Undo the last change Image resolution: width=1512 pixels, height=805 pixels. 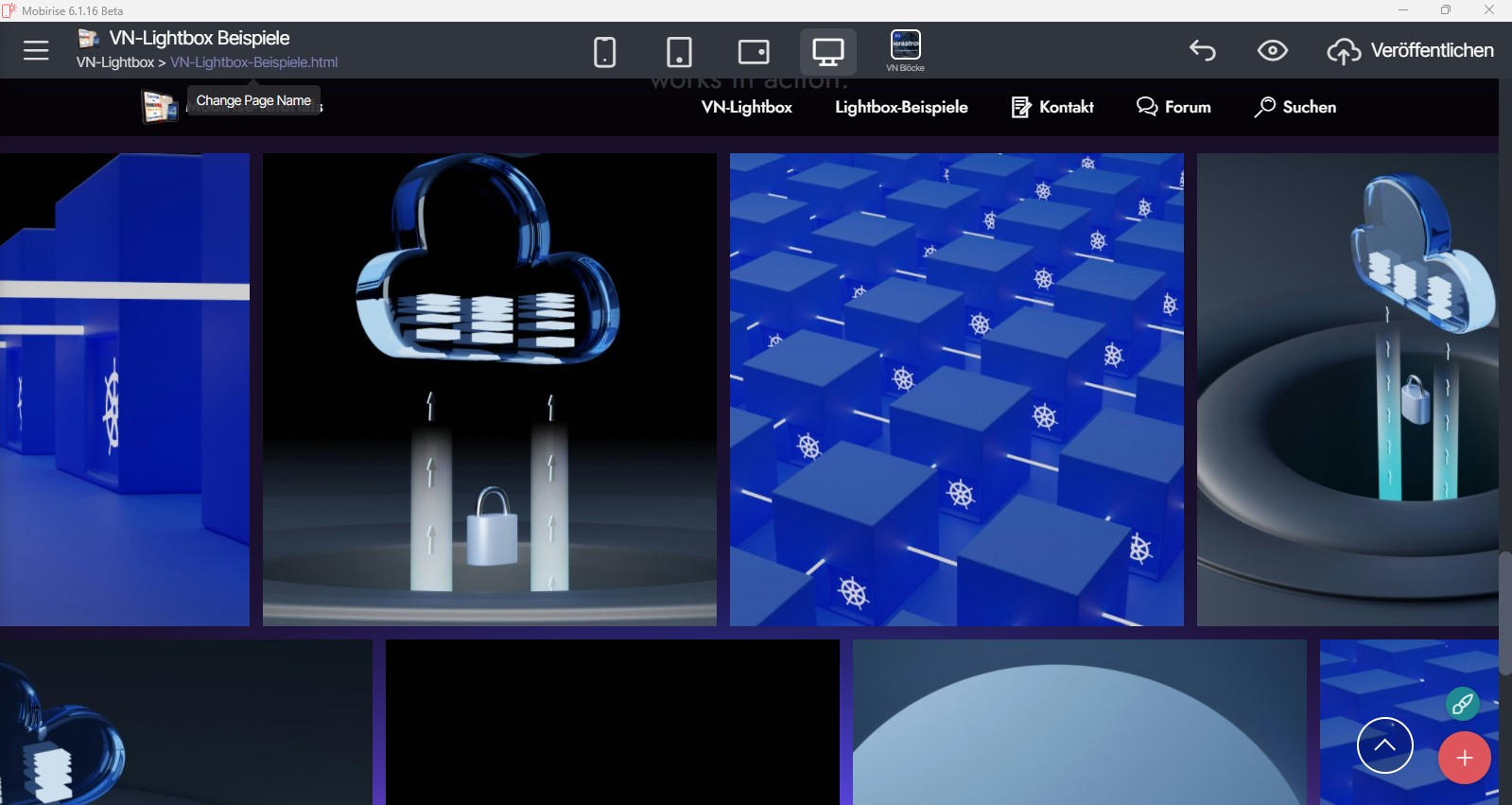coord(1203,50)
